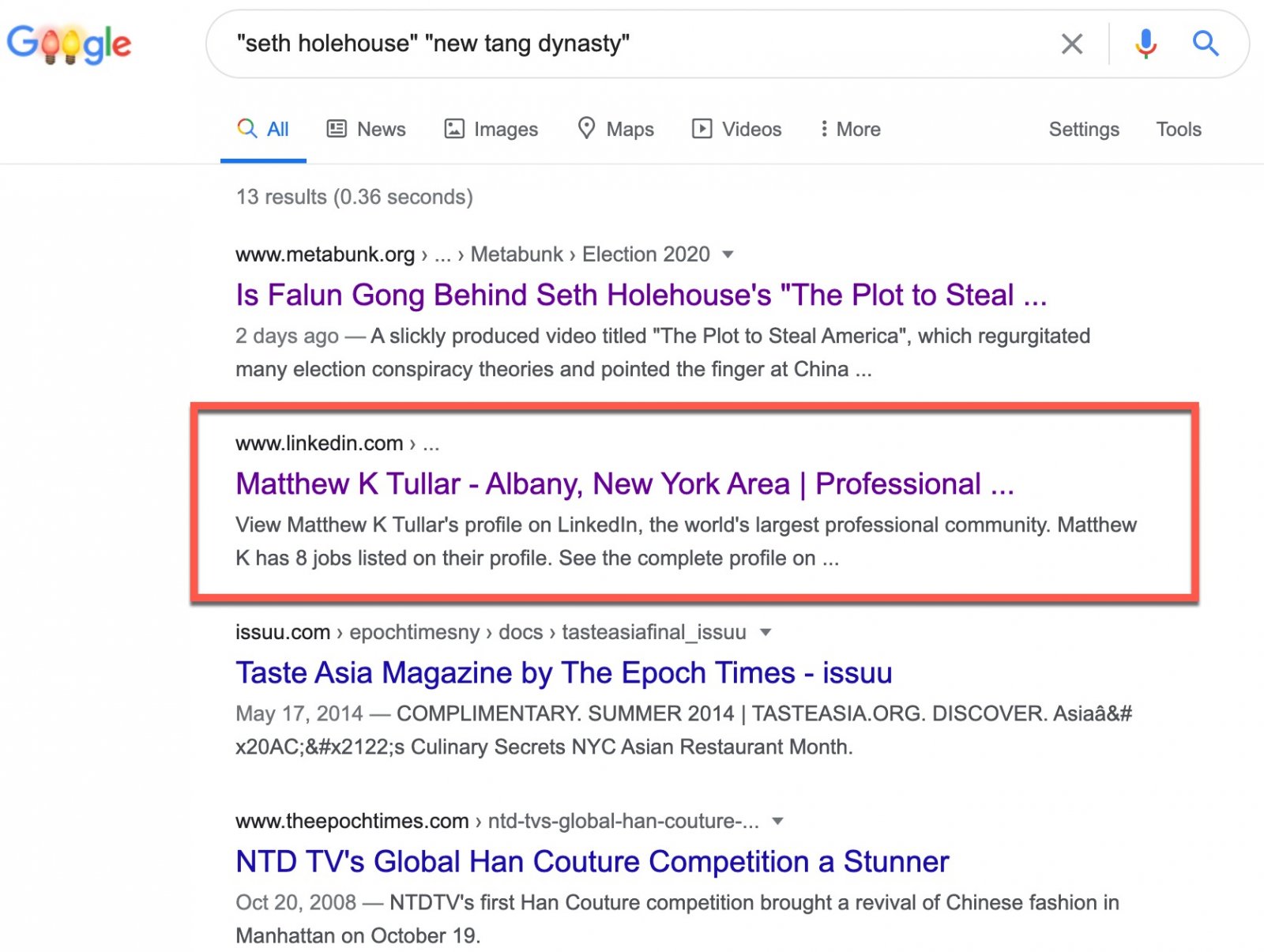Click the Google holiday logo

tap(69, 44)
